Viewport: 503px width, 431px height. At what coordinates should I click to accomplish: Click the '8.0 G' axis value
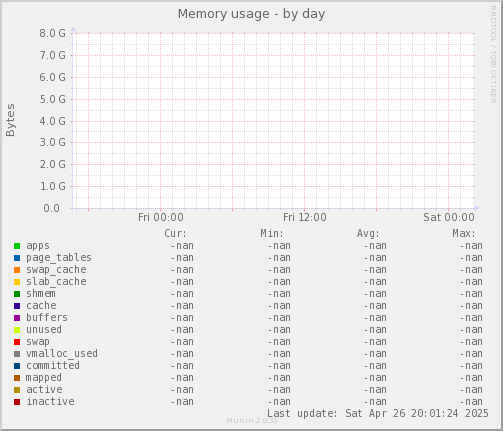click(53, 33)
